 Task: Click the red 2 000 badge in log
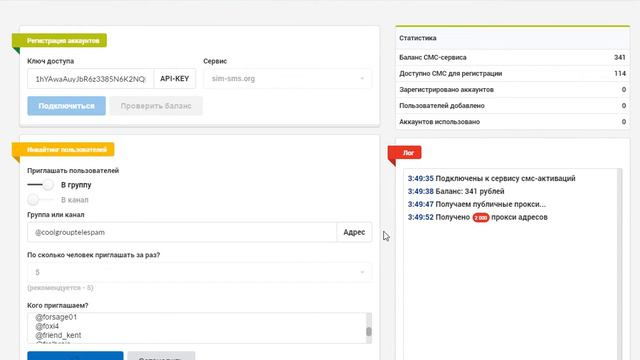click(480, 218)
